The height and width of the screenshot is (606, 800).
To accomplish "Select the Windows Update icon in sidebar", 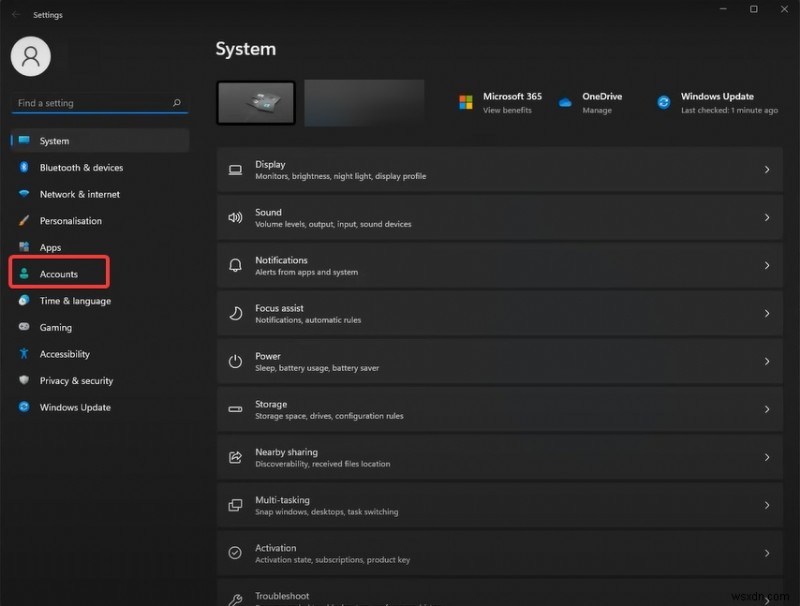I will click(24, 407).
